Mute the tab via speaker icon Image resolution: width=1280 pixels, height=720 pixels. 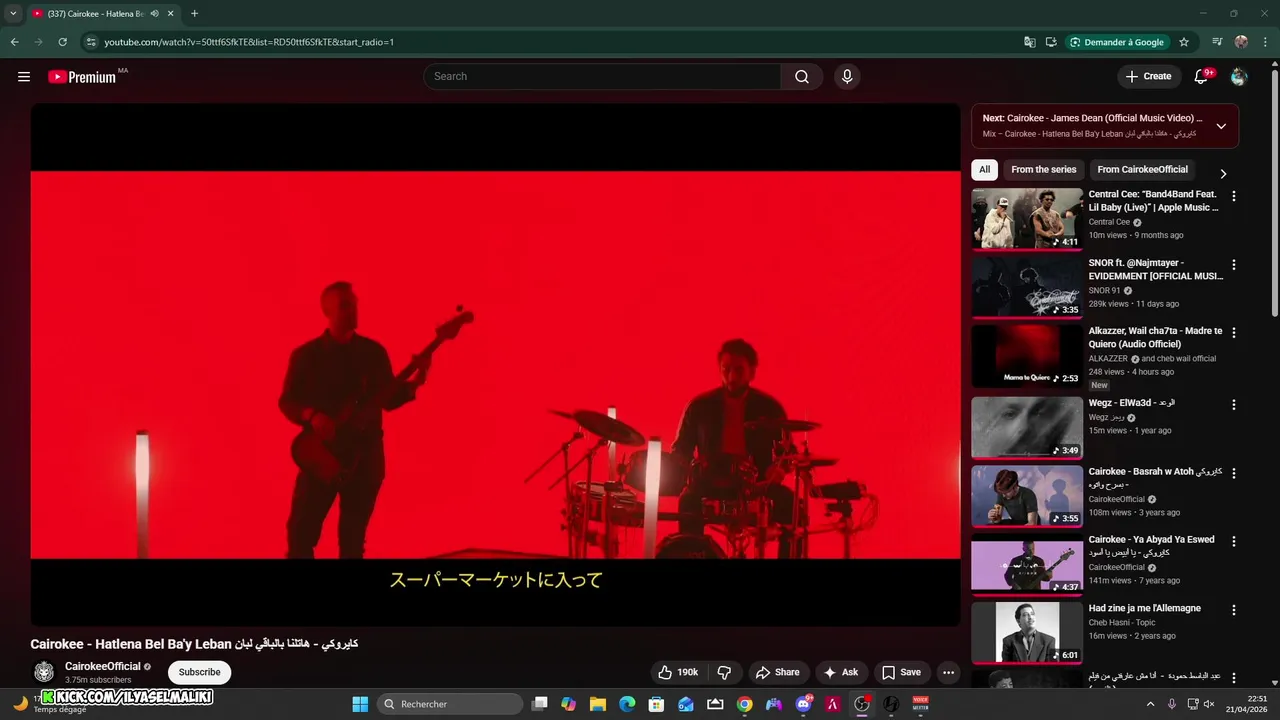coord(154,14)
